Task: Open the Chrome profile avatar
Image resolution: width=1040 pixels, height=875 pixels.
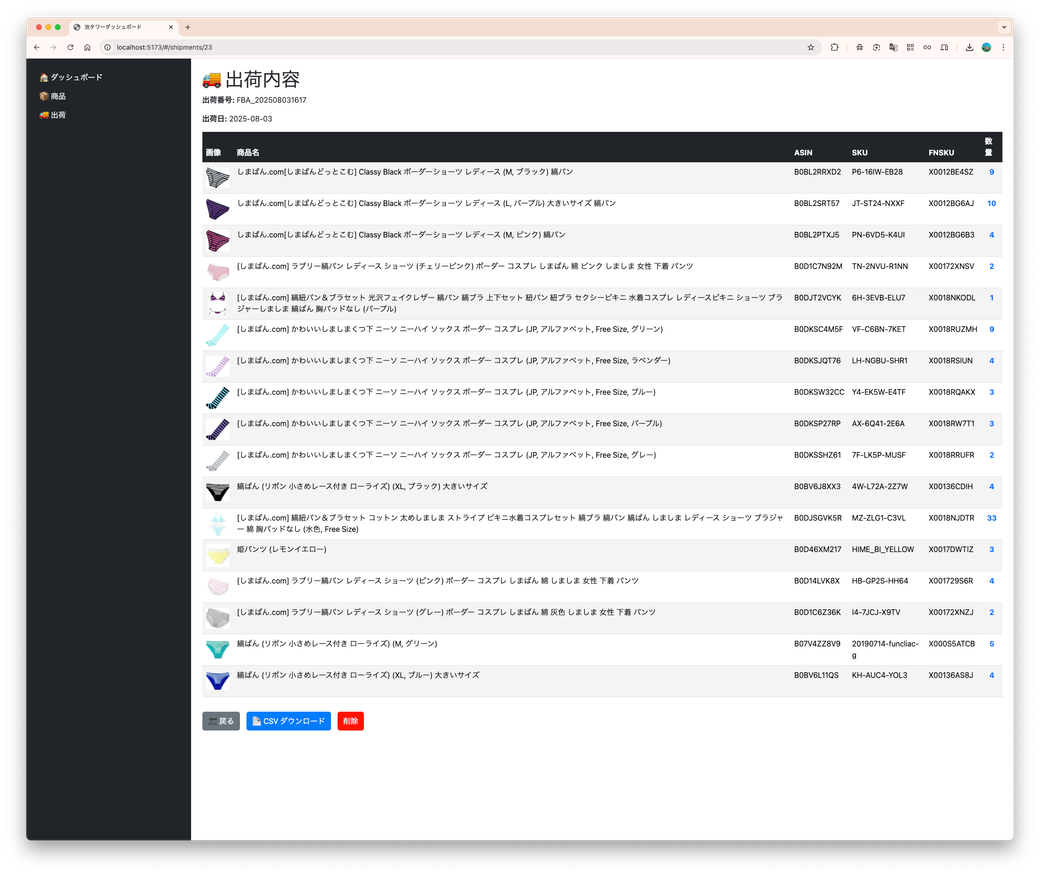Action: (986, 47)
